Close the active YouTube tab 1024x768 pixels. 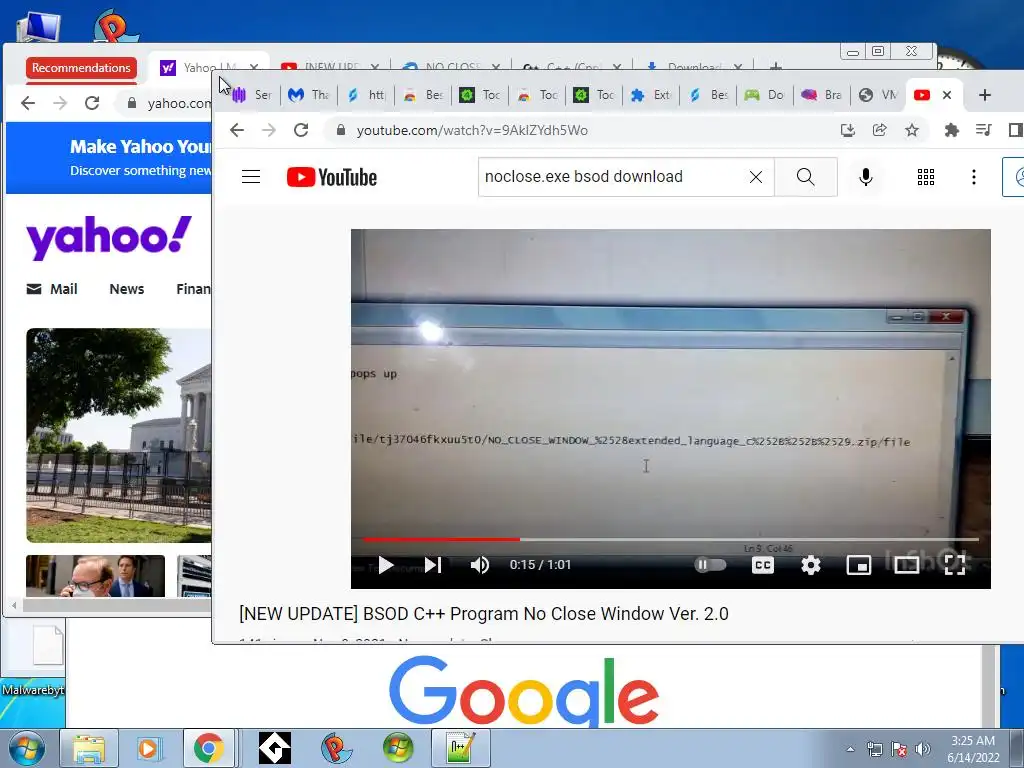947,95
